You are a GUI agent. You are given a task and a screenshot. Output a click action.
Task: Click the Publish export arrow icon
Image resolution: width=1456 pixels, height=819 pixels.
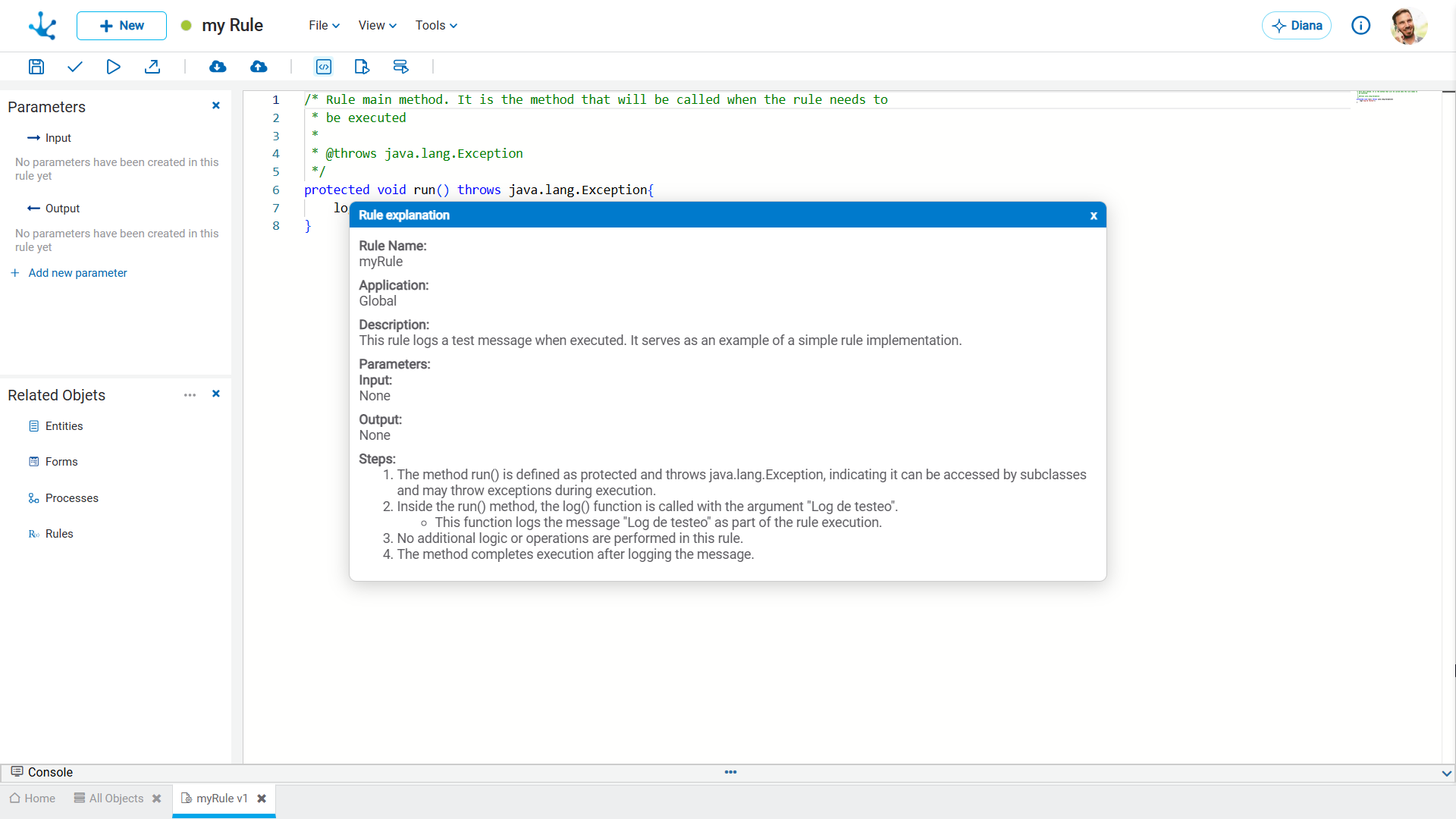coord(152,67)
